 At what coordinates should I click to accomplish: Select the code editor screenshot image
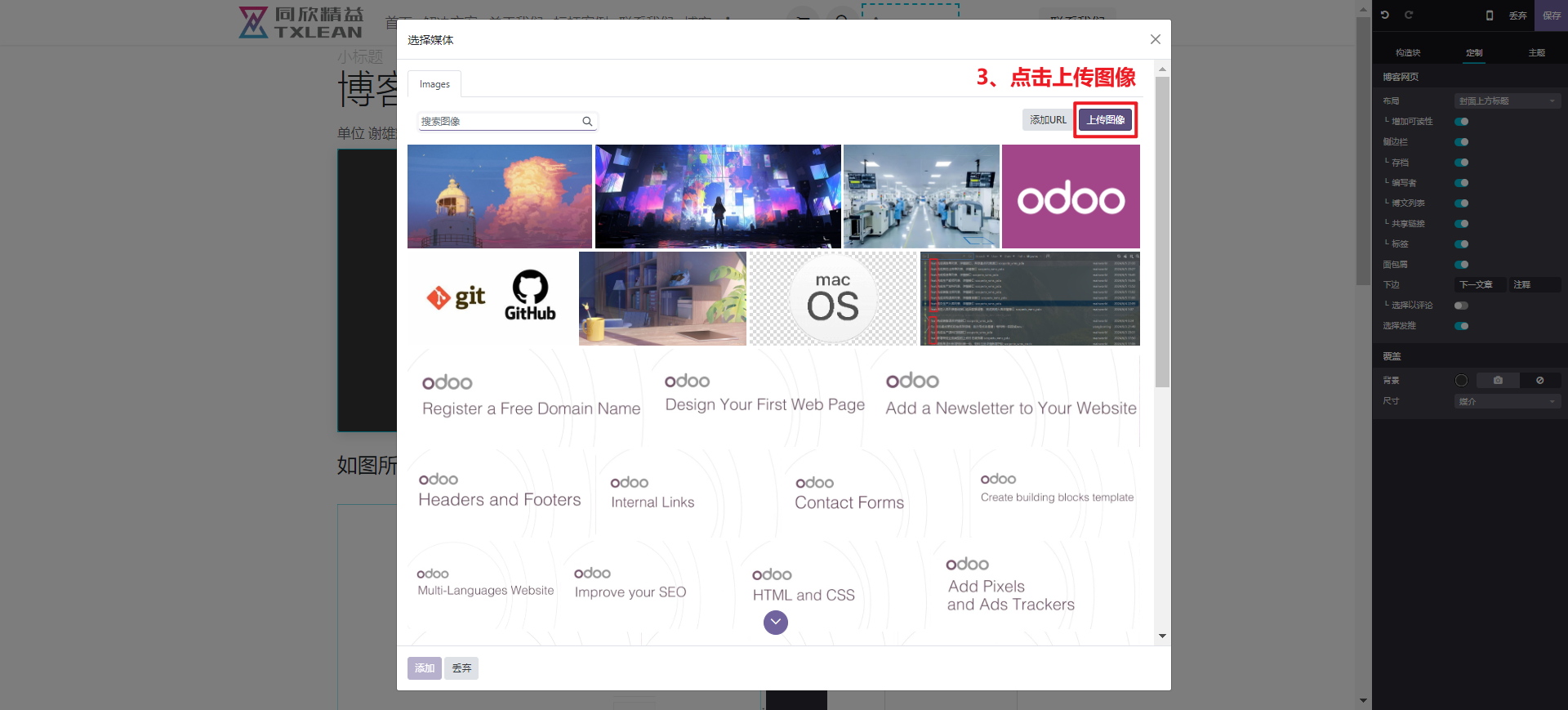pos(1030,298)
